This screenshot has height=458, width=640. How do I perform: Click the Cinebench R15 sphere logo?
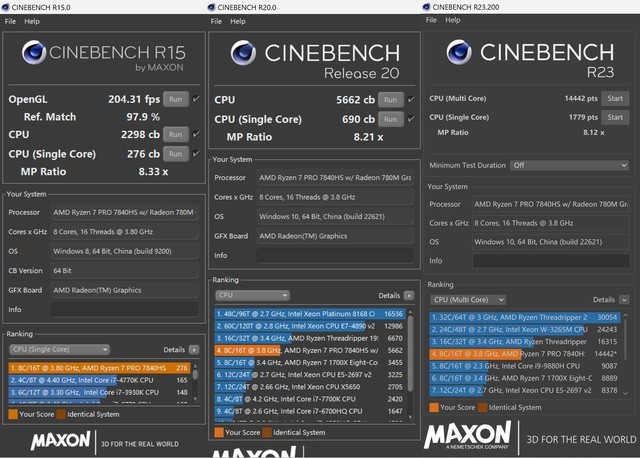coord(33,54)
